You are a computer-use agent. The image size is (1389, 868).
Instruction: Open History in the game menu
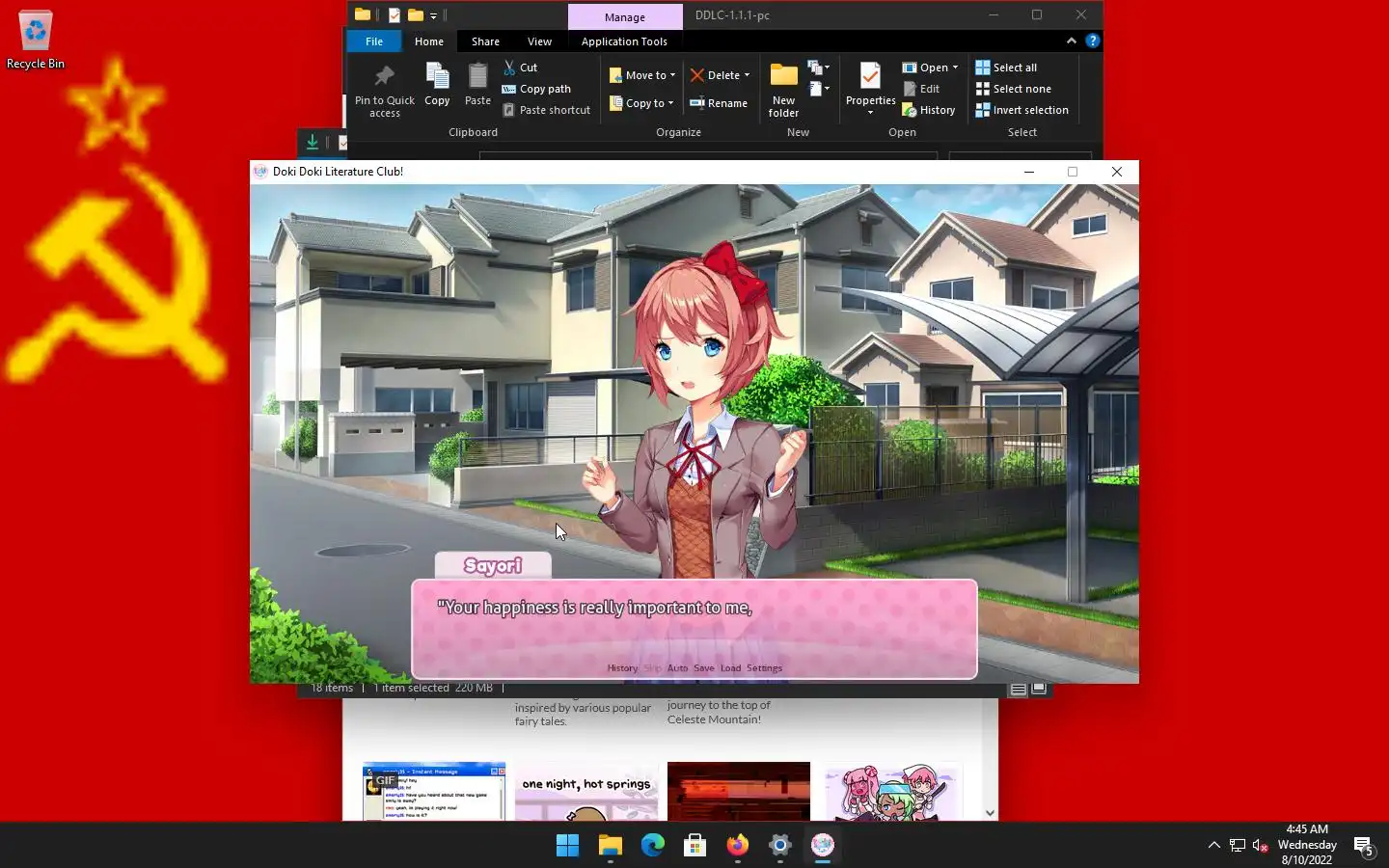[x=622, y=668]
